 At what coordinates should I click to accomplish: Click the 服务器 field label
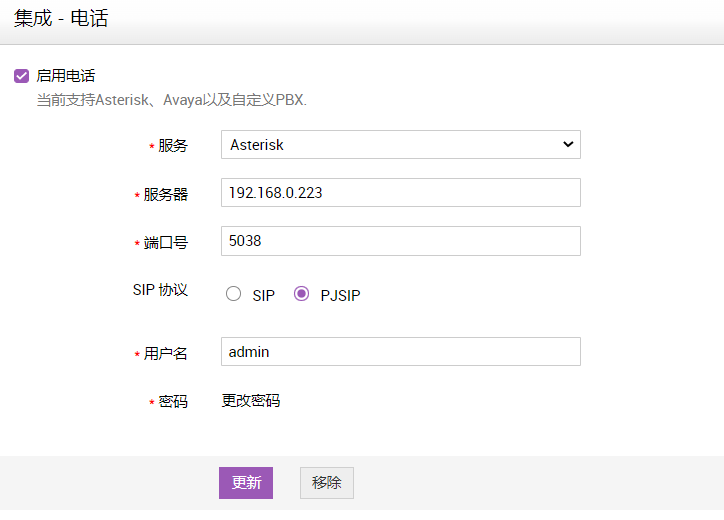pos(165,194)
